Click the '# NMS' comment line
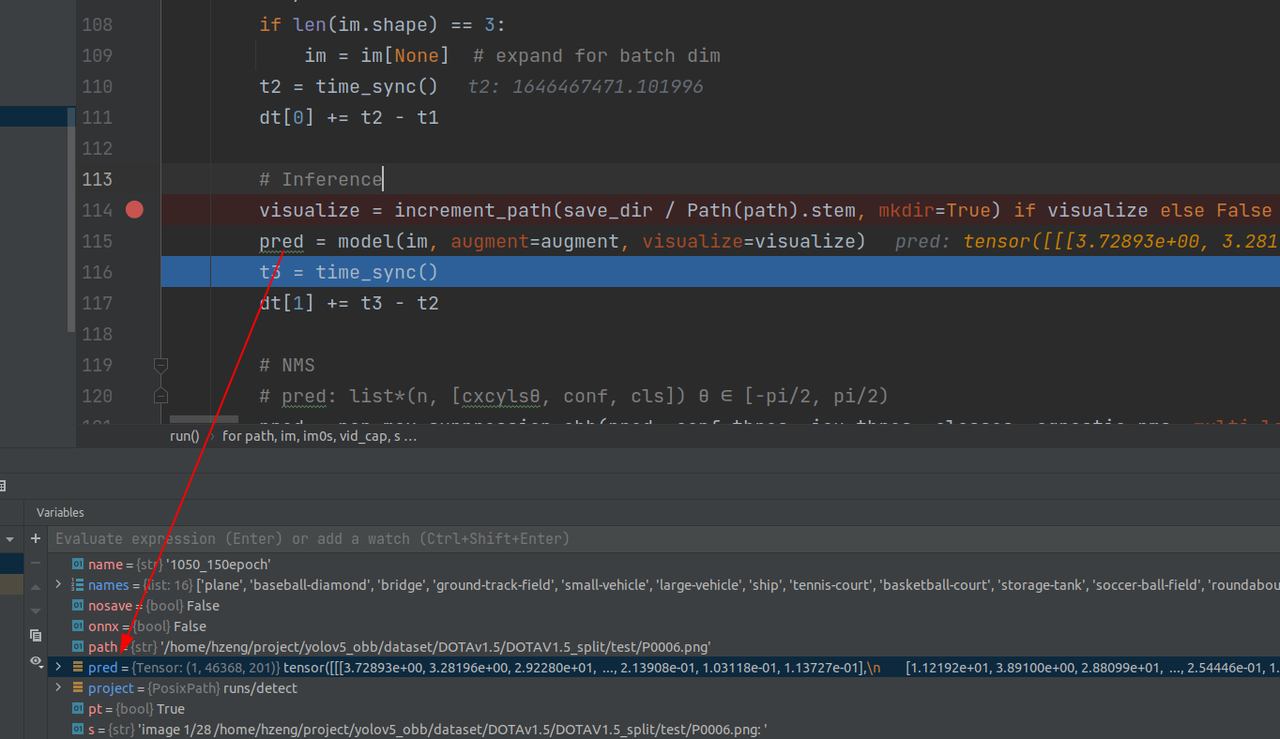Image resolution: width=1280 pixels, height=739 pixels. [287, 365]
